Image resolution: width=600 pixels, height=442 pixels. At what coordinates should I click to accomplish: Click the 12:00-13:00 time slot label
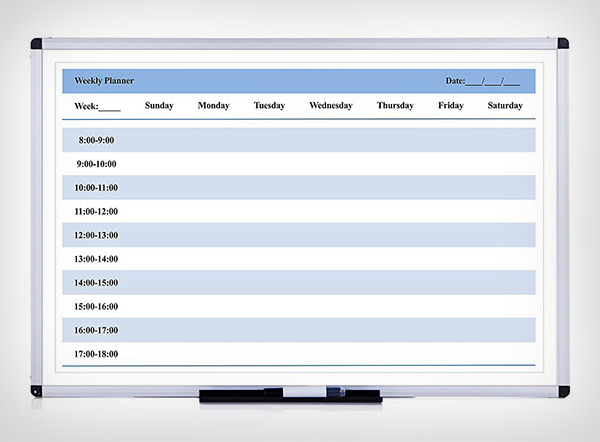pyautogui.click(x=96, y=235)
